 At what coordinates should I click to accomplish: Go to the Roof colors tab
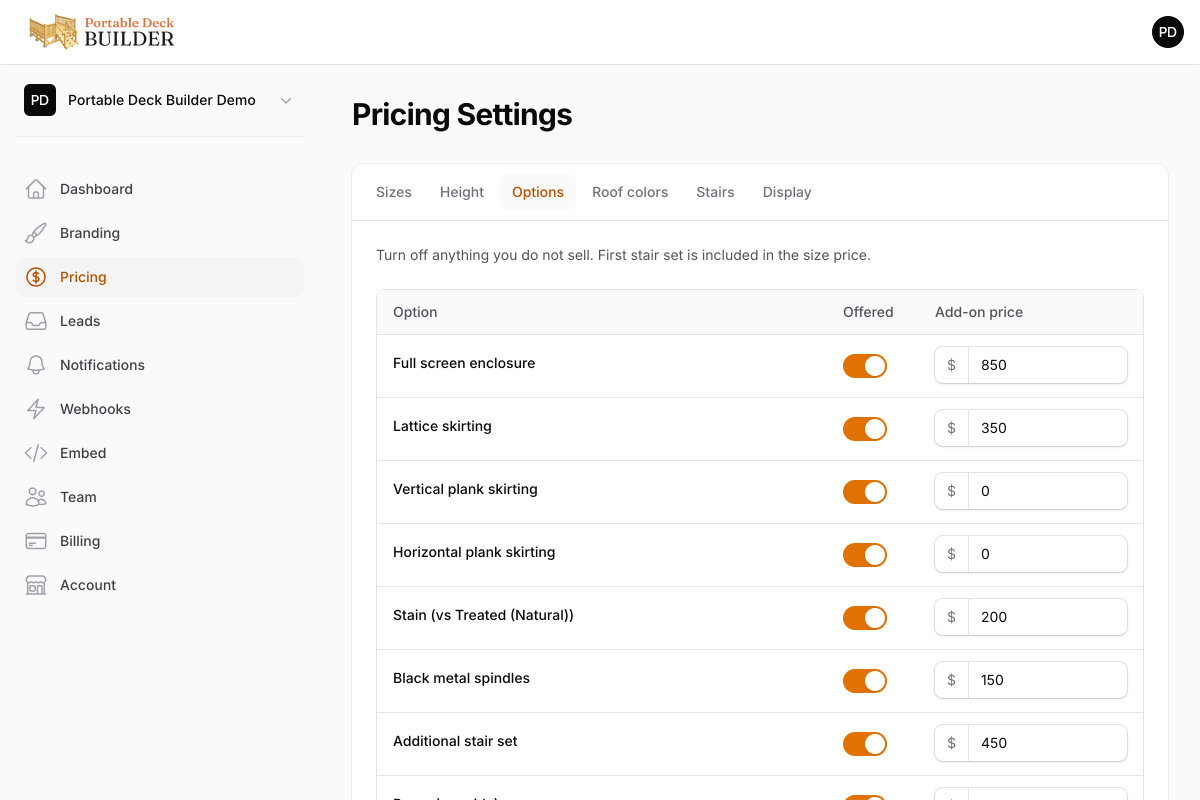(630, 192)
